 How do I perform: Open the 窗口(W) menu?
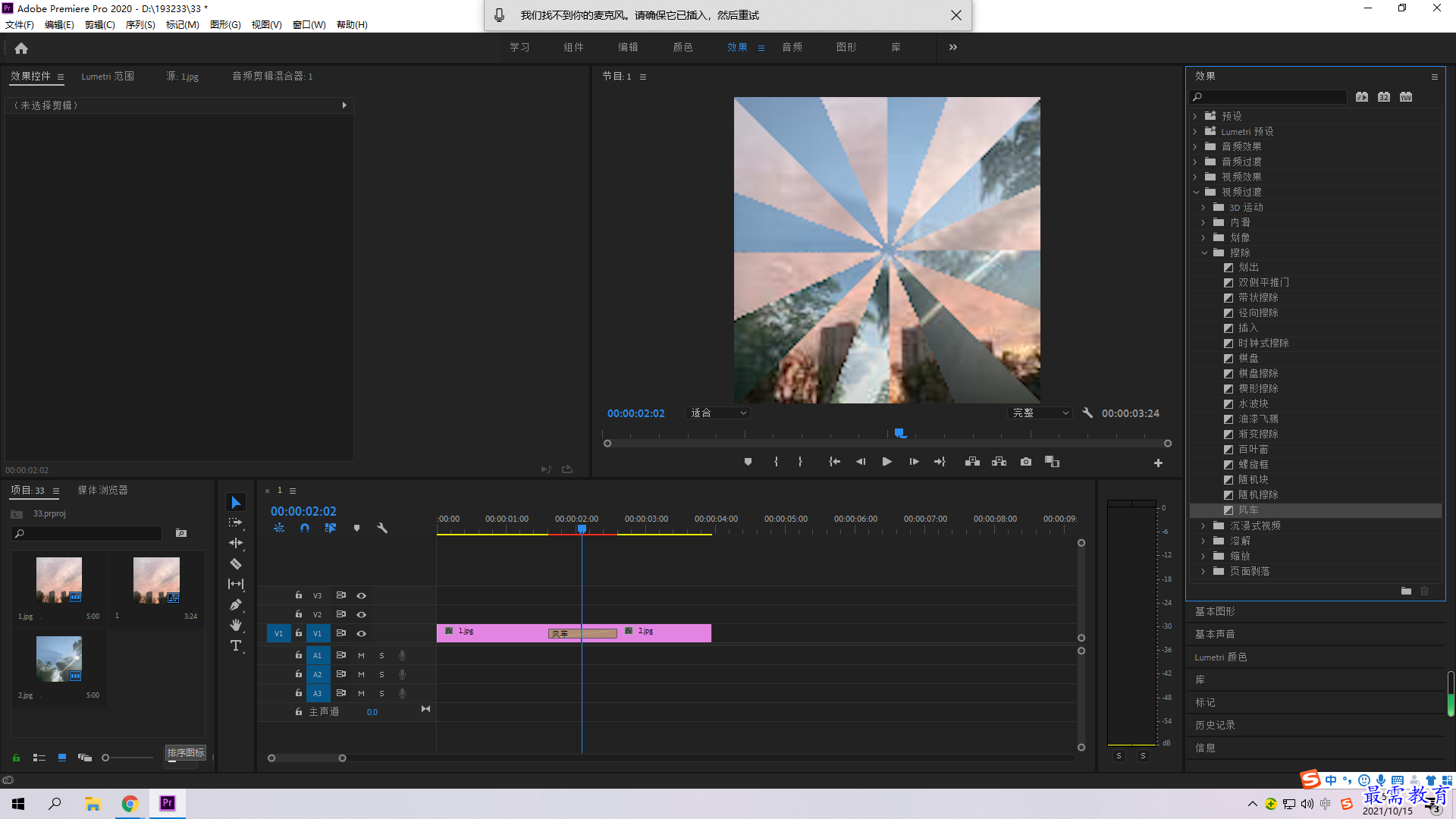click(309, 25)
